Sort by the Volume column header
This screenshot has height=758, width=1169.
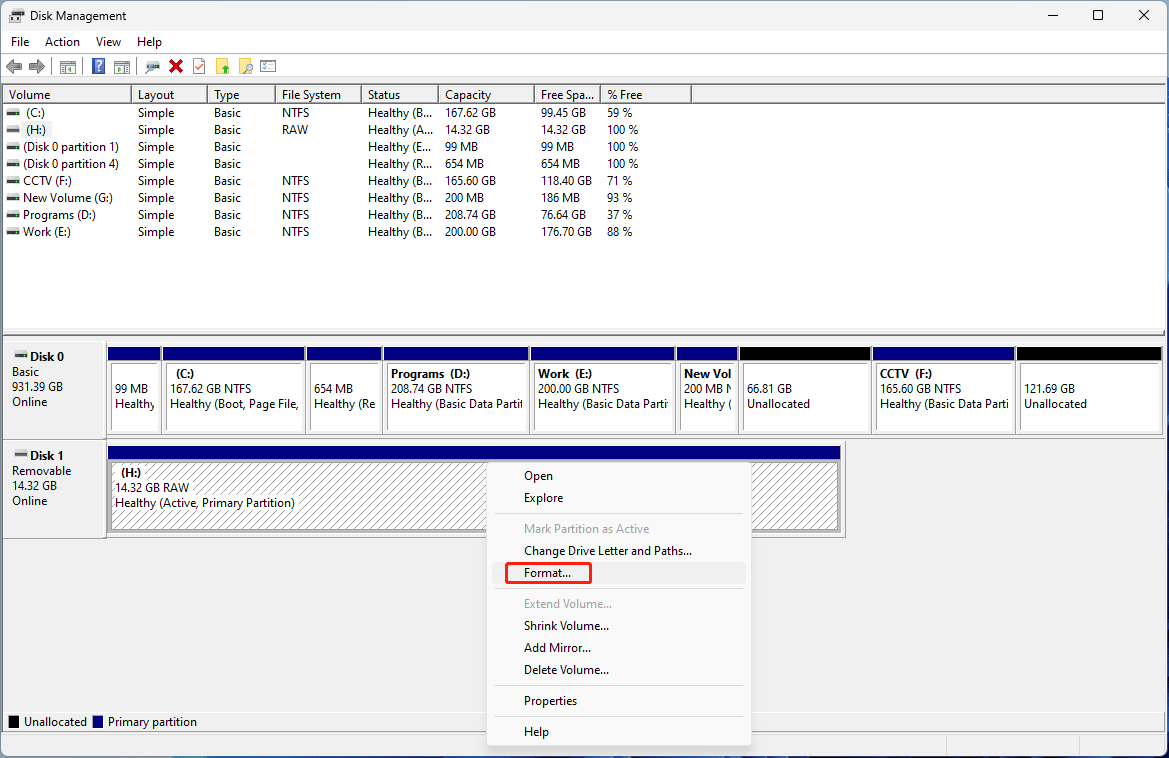point(67,95)
